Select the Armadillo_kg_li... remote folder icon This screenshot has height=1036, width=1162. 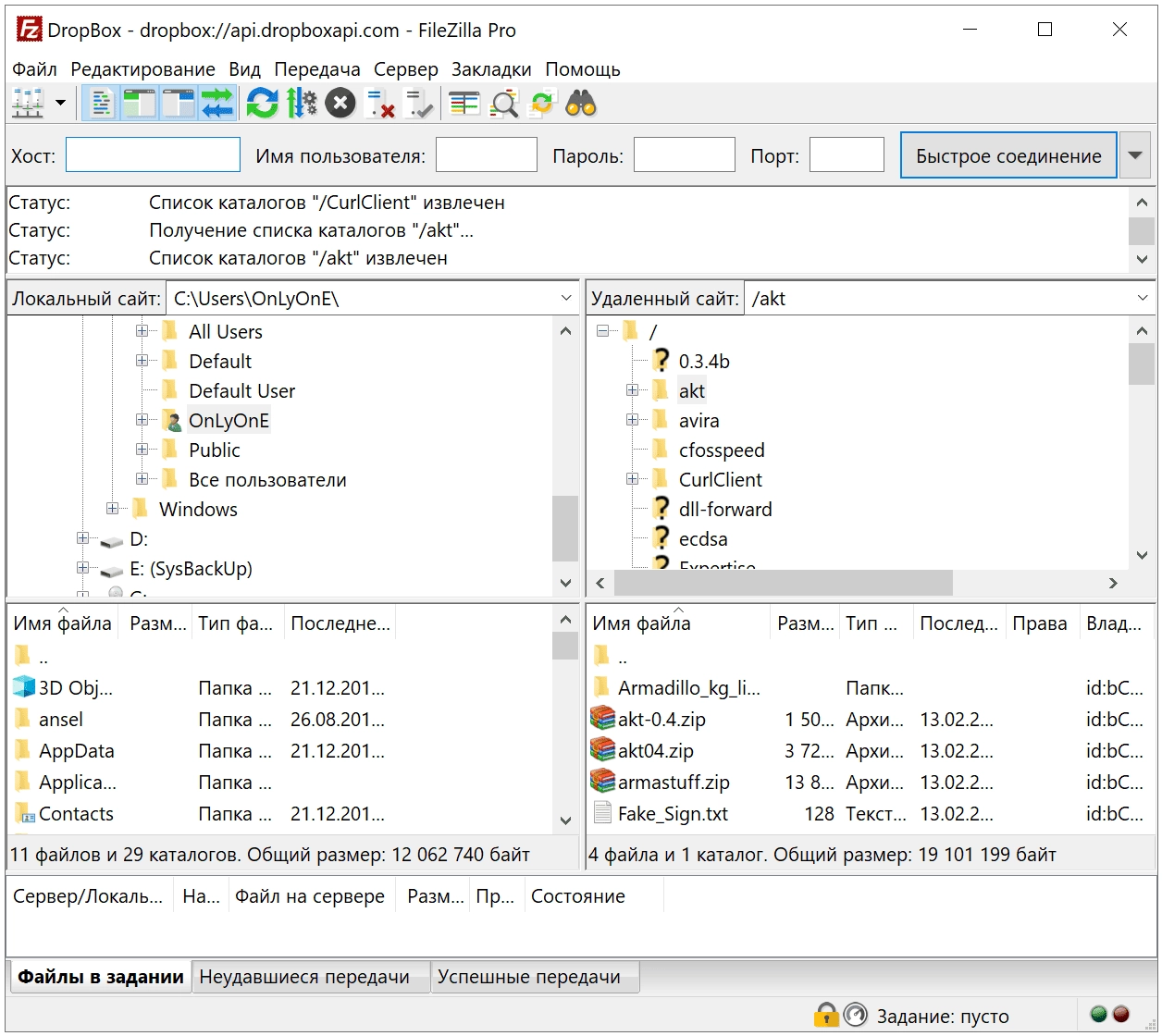[x=602, y=687]
